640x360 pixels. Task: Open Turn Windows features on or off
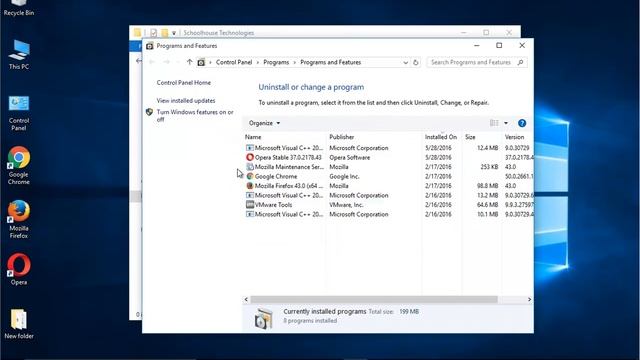[x=195, y=116]
